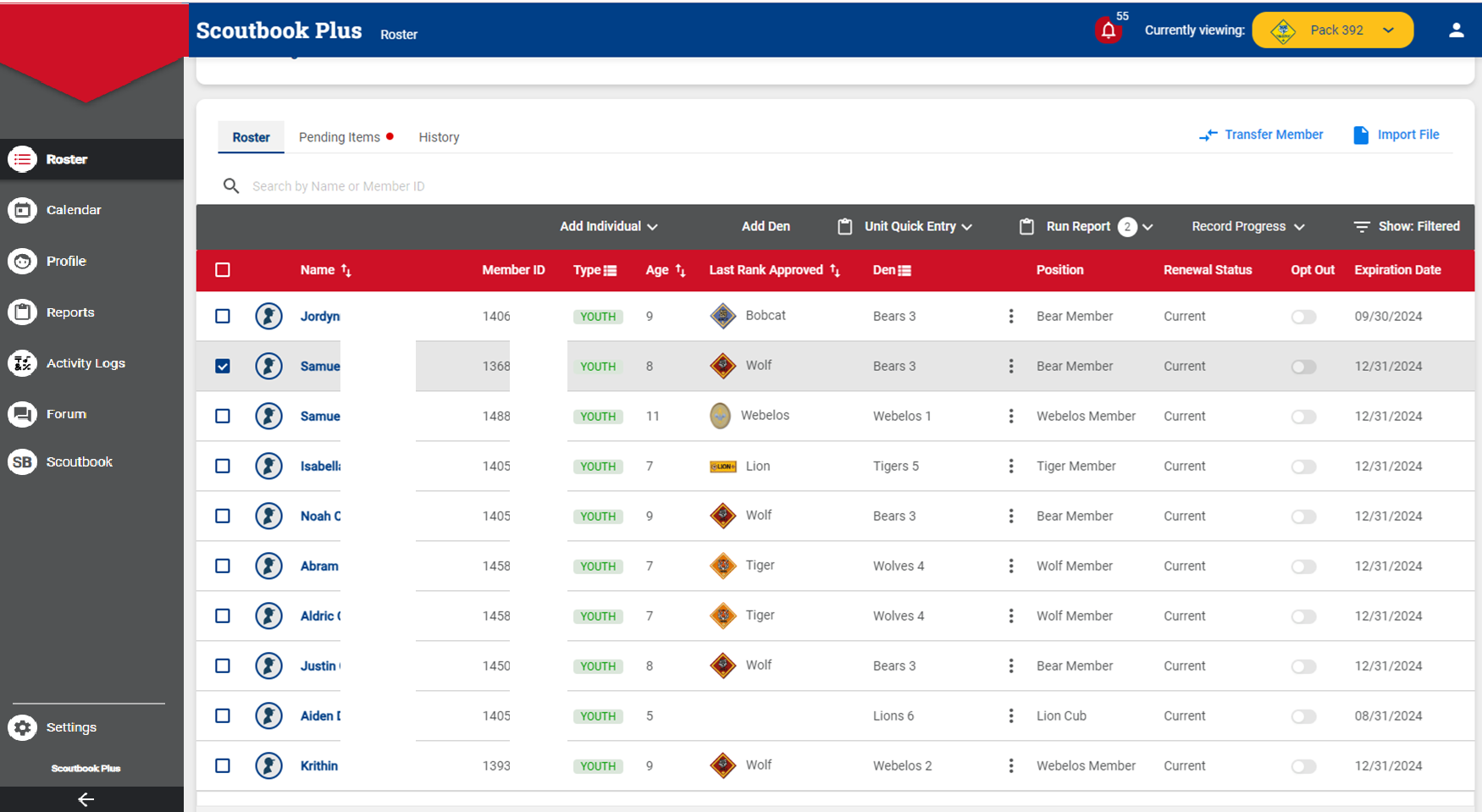Open Roster in the sidebar menu
Viewport: 1482px width, 812px height.
tap(91, 159)
